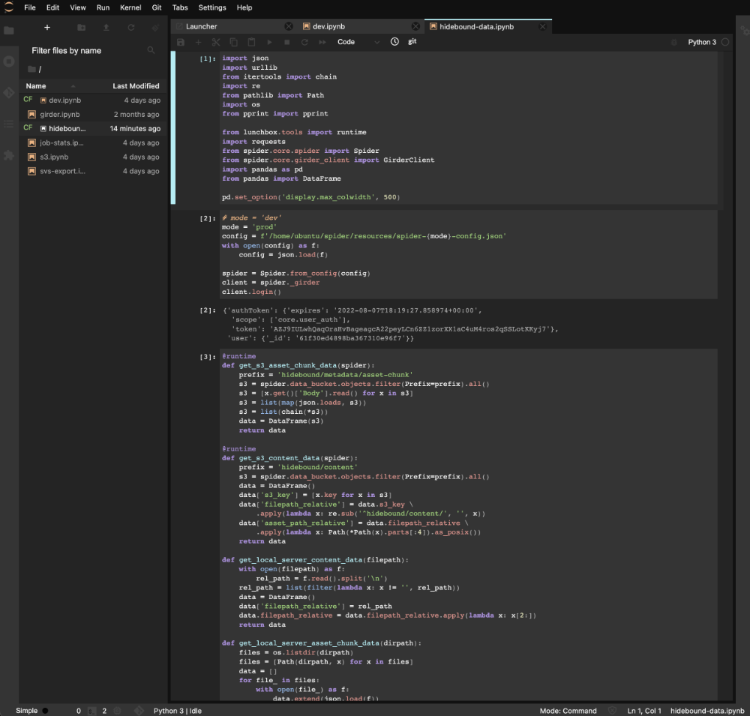Click the kernel status circle indicator

tap(725, 42)
